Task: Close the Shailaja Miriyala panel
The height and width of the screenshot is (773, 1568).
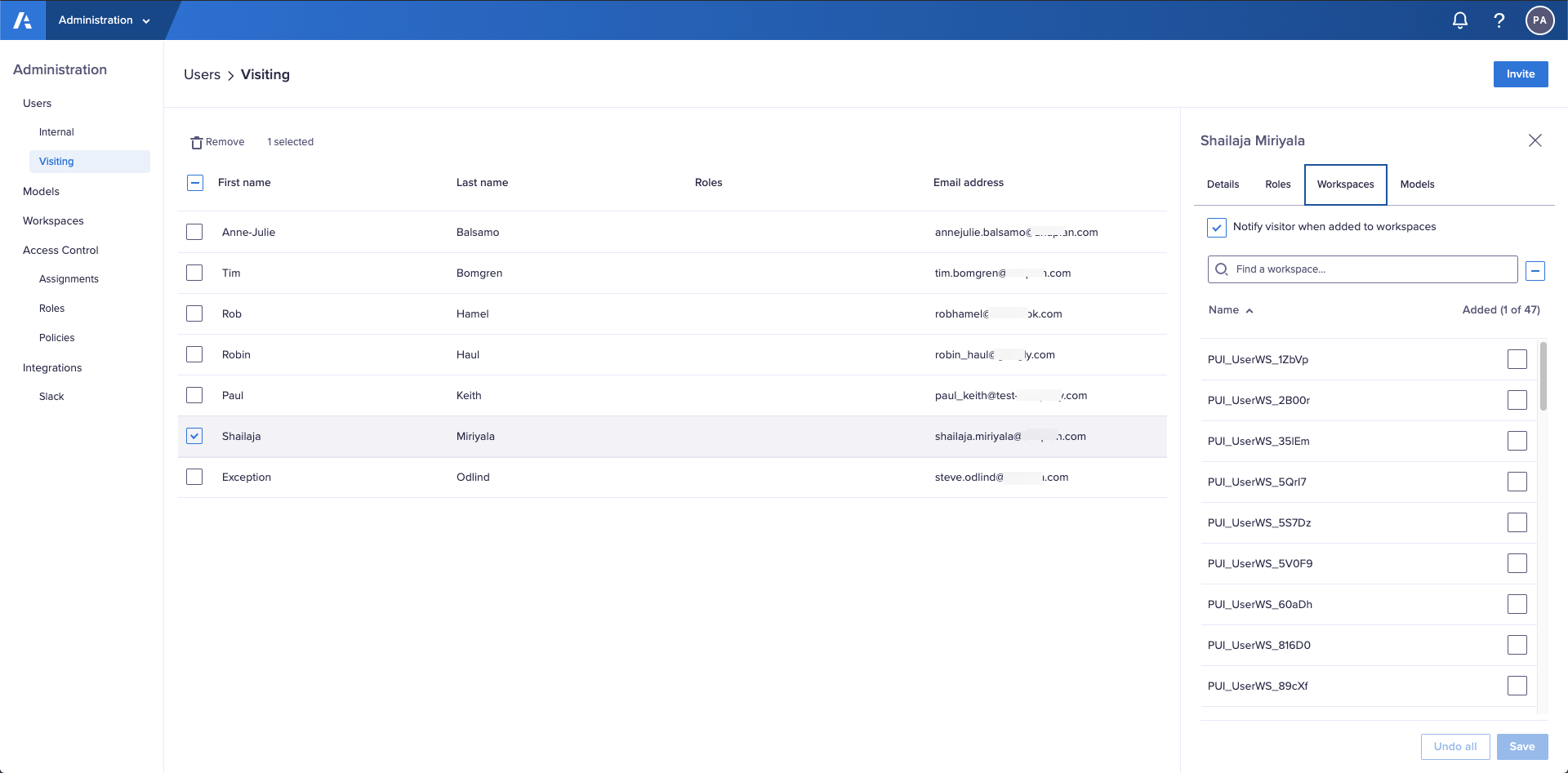Action: click(x=1535, y=140)
